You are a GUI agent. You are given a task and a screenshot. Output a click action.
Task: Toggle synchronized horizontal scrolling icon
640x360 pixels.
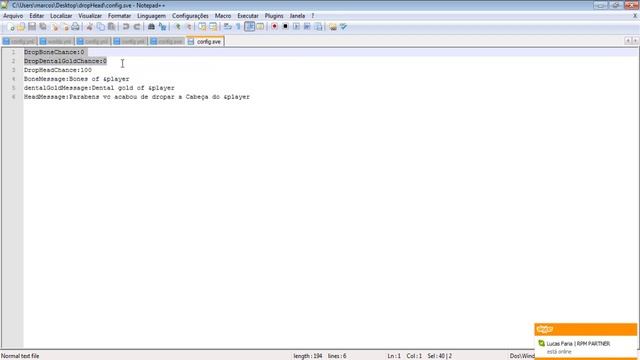coord(213,27)
